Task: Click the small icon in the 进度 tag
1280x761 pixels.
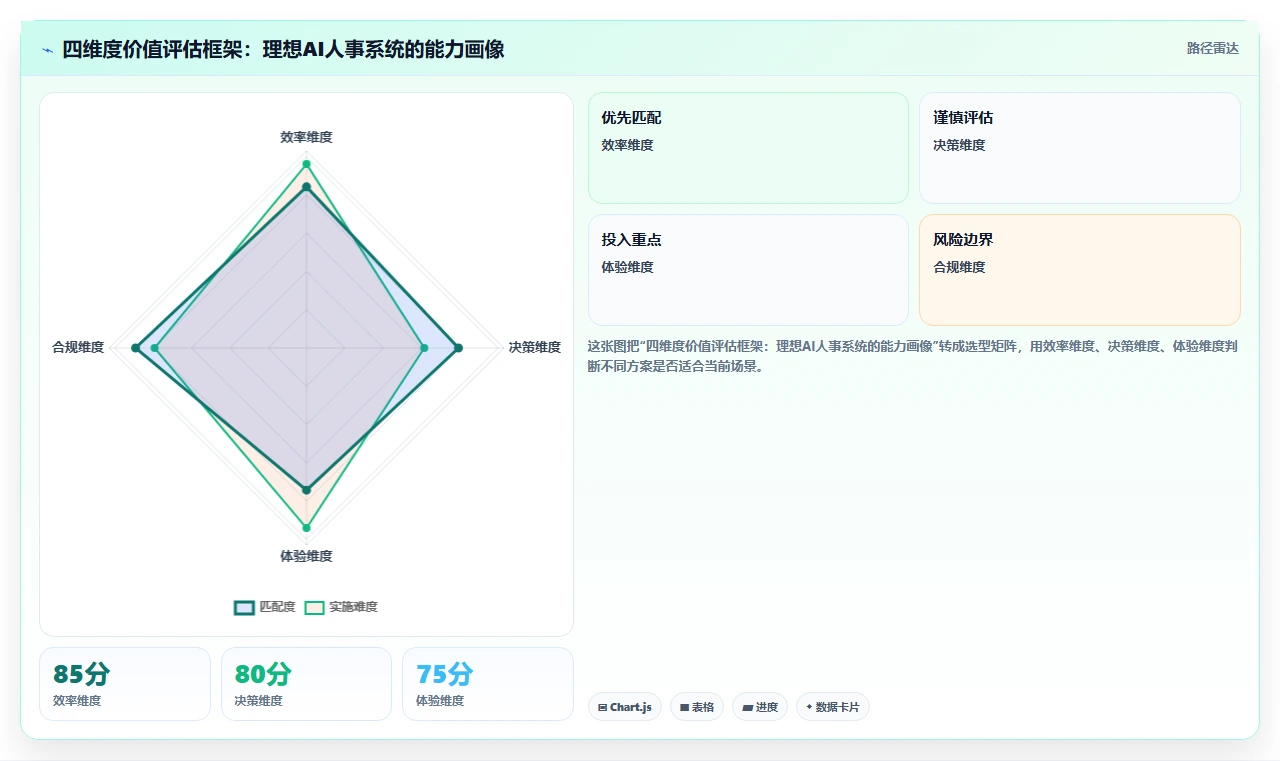Action: coord(747,707)
